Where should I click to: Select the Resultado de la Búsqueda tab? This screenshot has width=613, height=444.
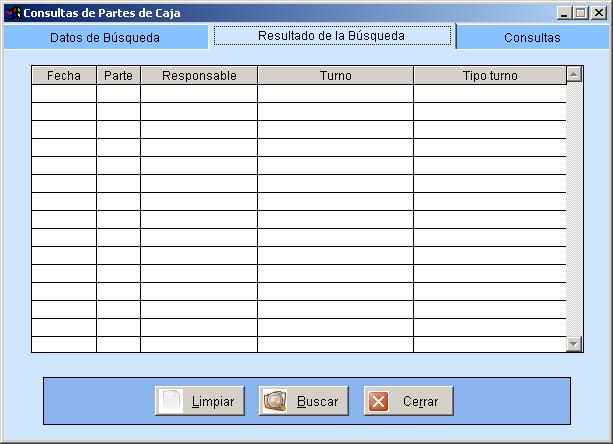[331, 35]
